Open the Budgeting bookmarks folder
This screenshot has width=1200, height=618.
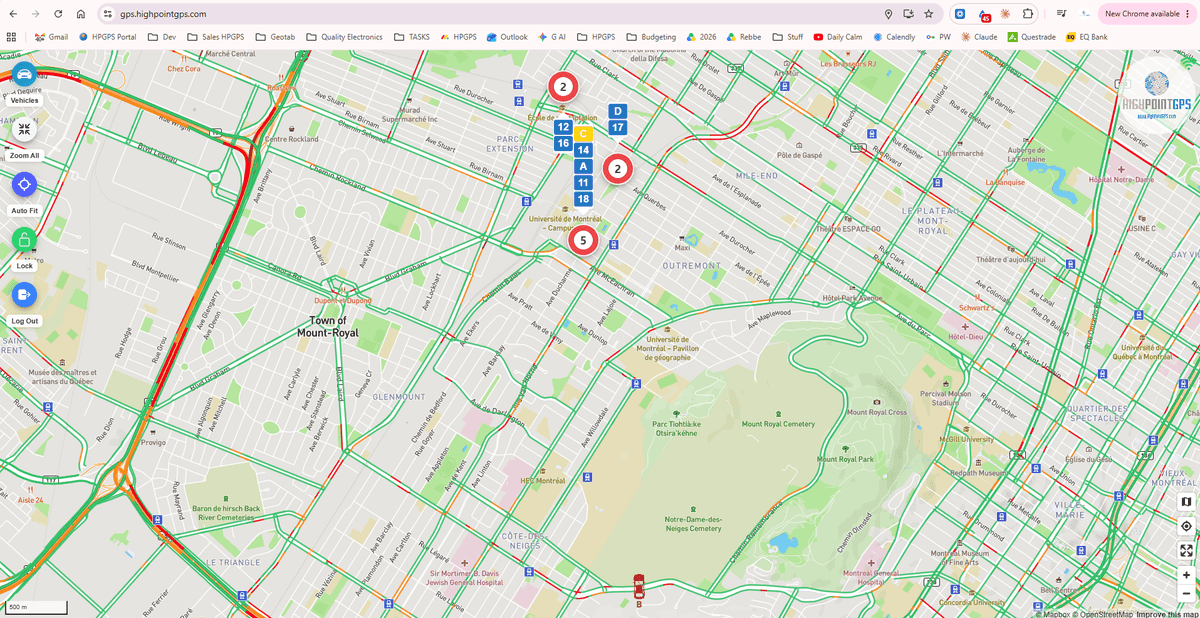coord(649,37)
